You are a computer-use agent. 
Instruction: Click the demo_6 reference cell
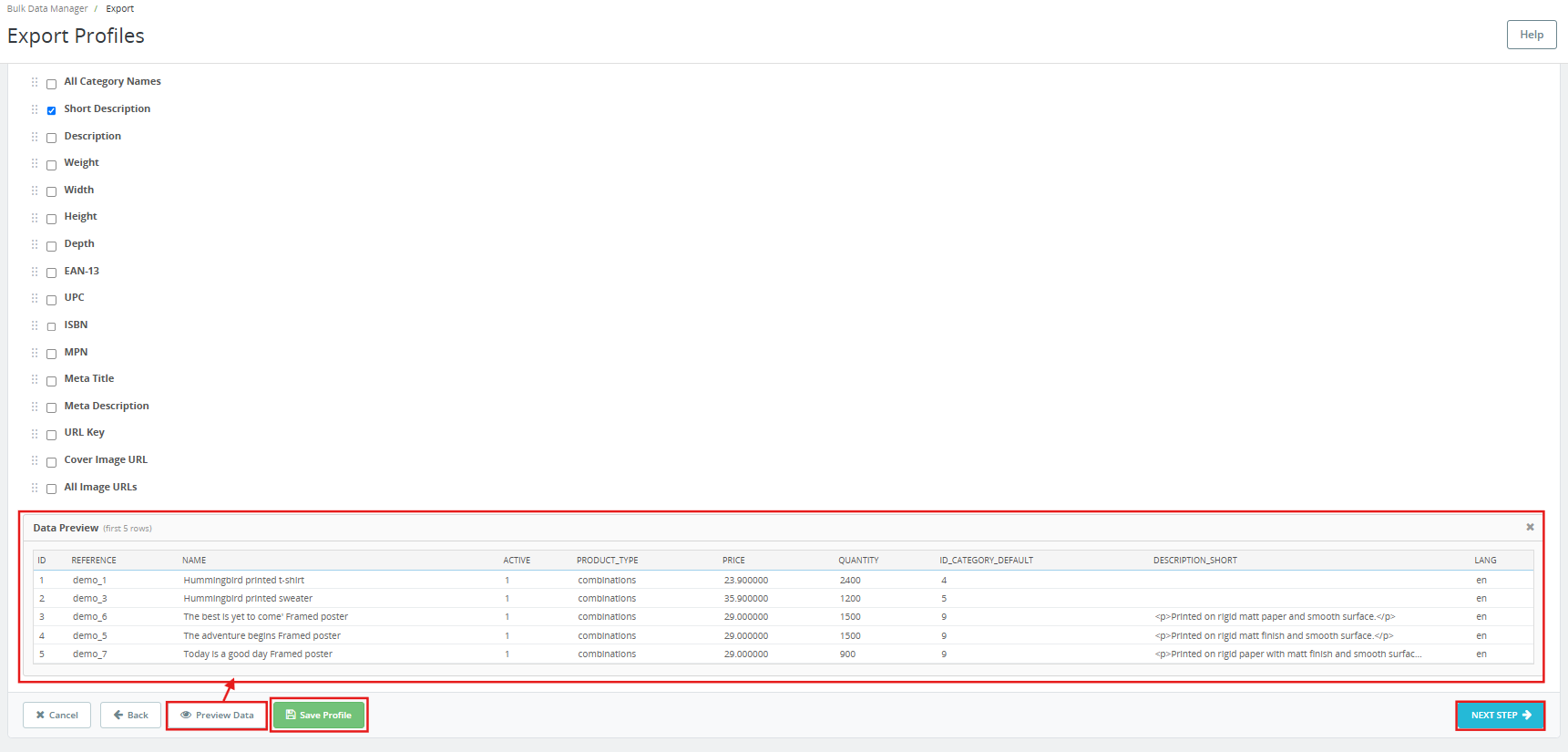[x=90, y=617]
